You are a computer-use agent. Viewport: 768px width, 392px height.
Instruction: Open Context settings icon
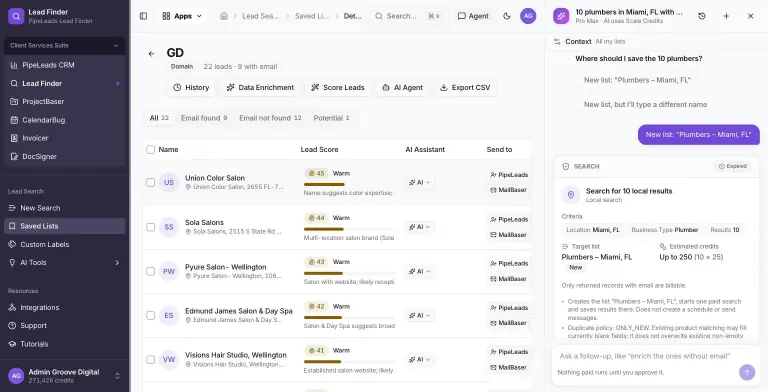[557, 42]
